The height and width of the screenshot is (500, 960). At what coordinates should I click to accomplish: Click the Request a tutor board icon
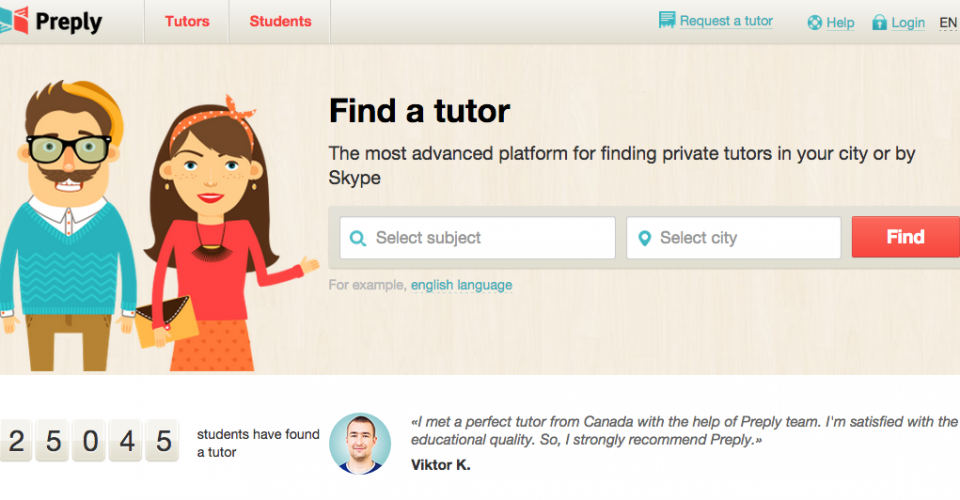point(667,20)
